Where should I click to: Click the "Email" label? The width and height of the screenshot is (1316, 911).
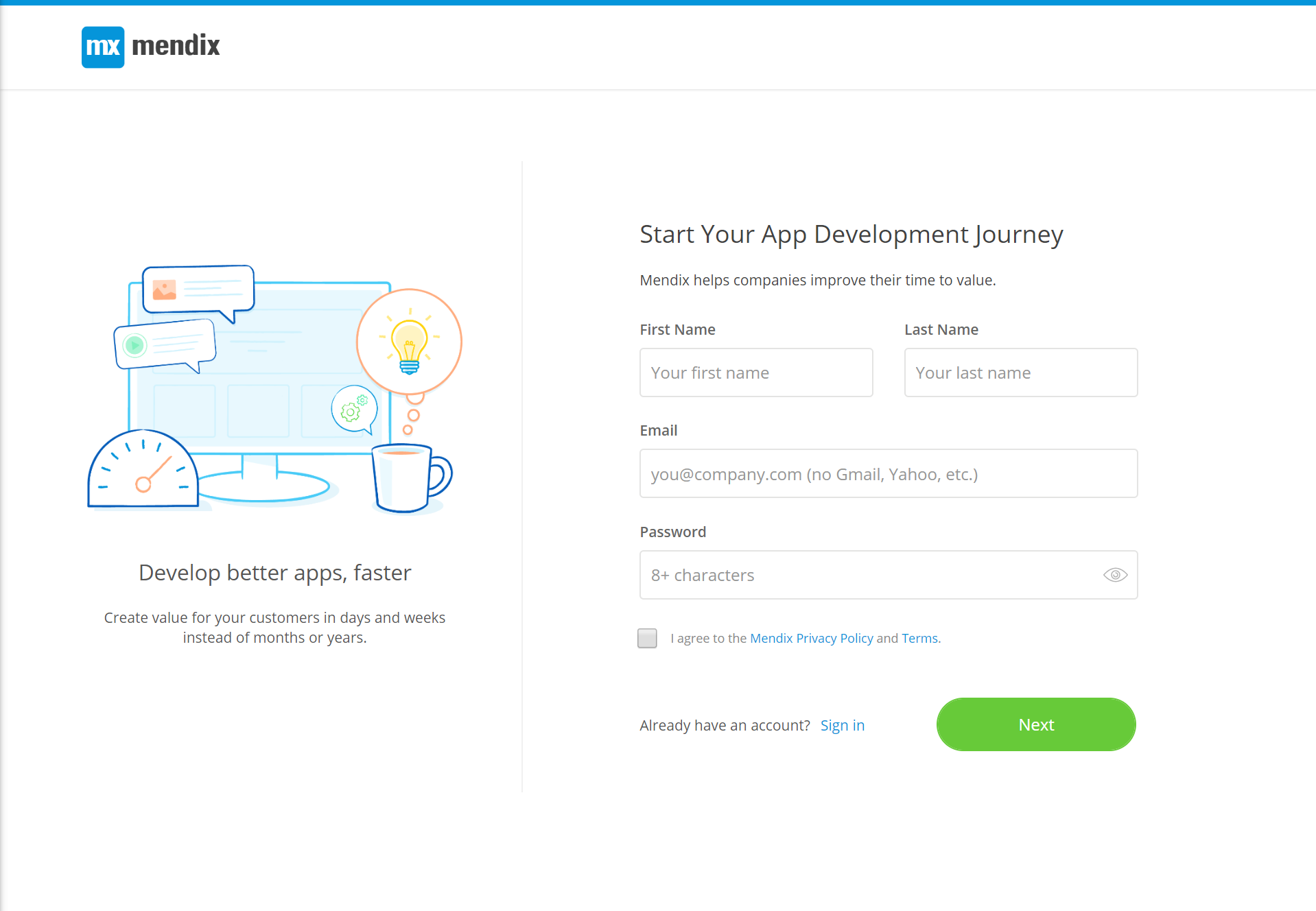659,430
